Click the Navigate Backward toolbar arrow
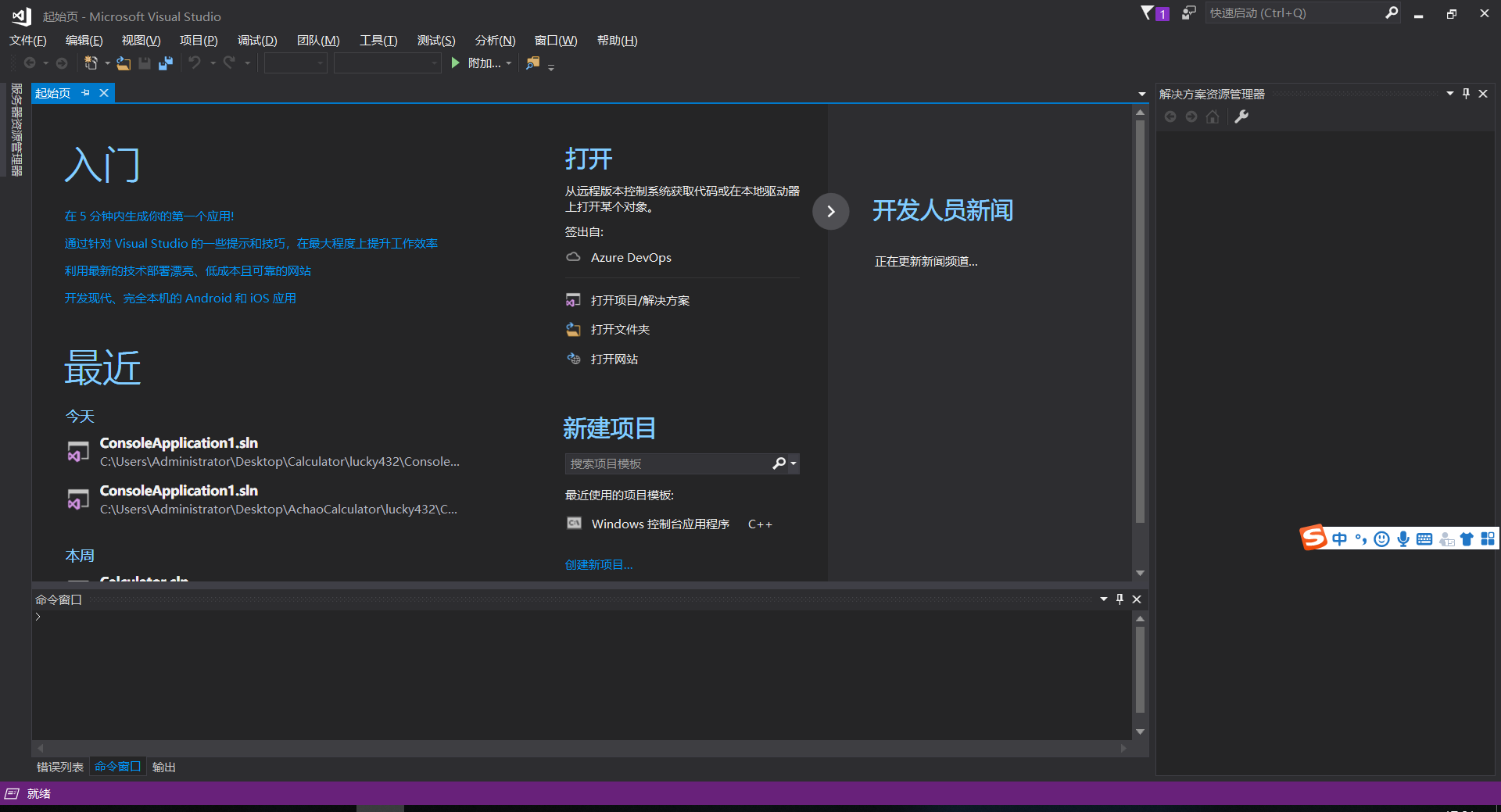The height and width of the screenshot is (812, 1501). tap(30, 63)
